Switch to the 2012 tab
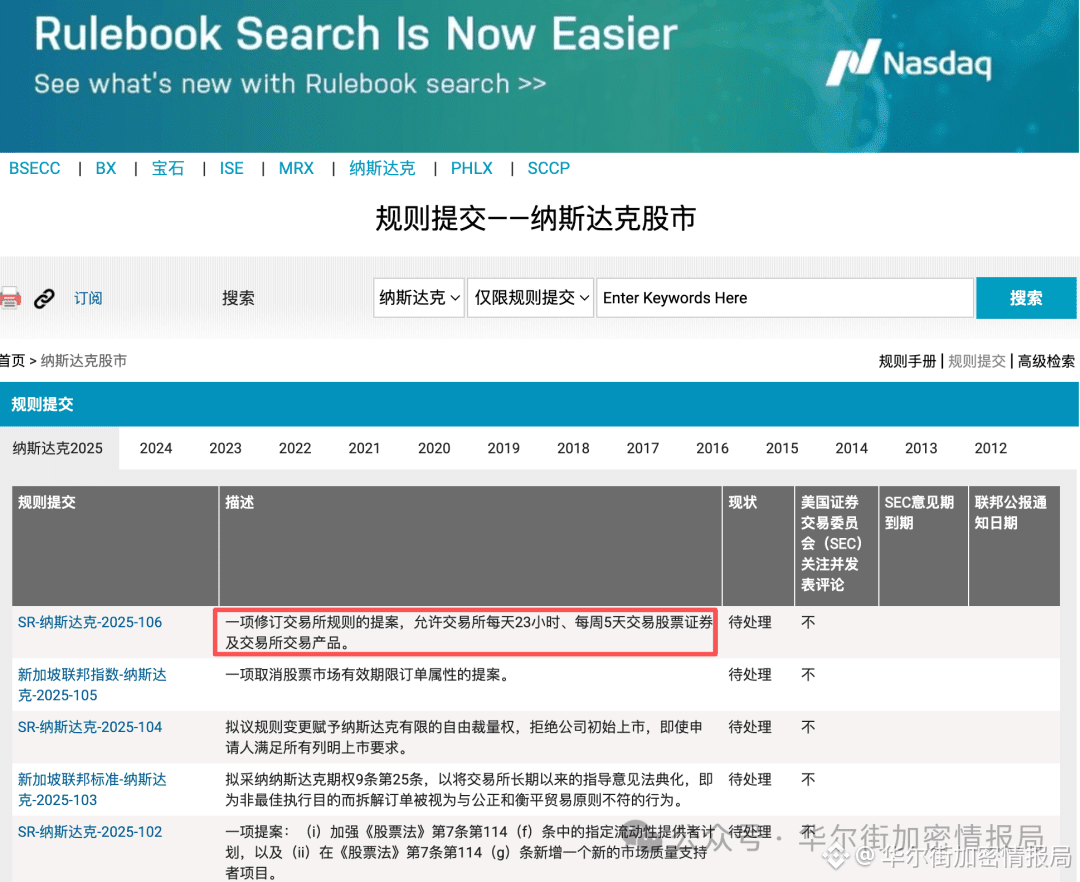The width and height of the screenshot is (1080, 882). pos(990,448)
